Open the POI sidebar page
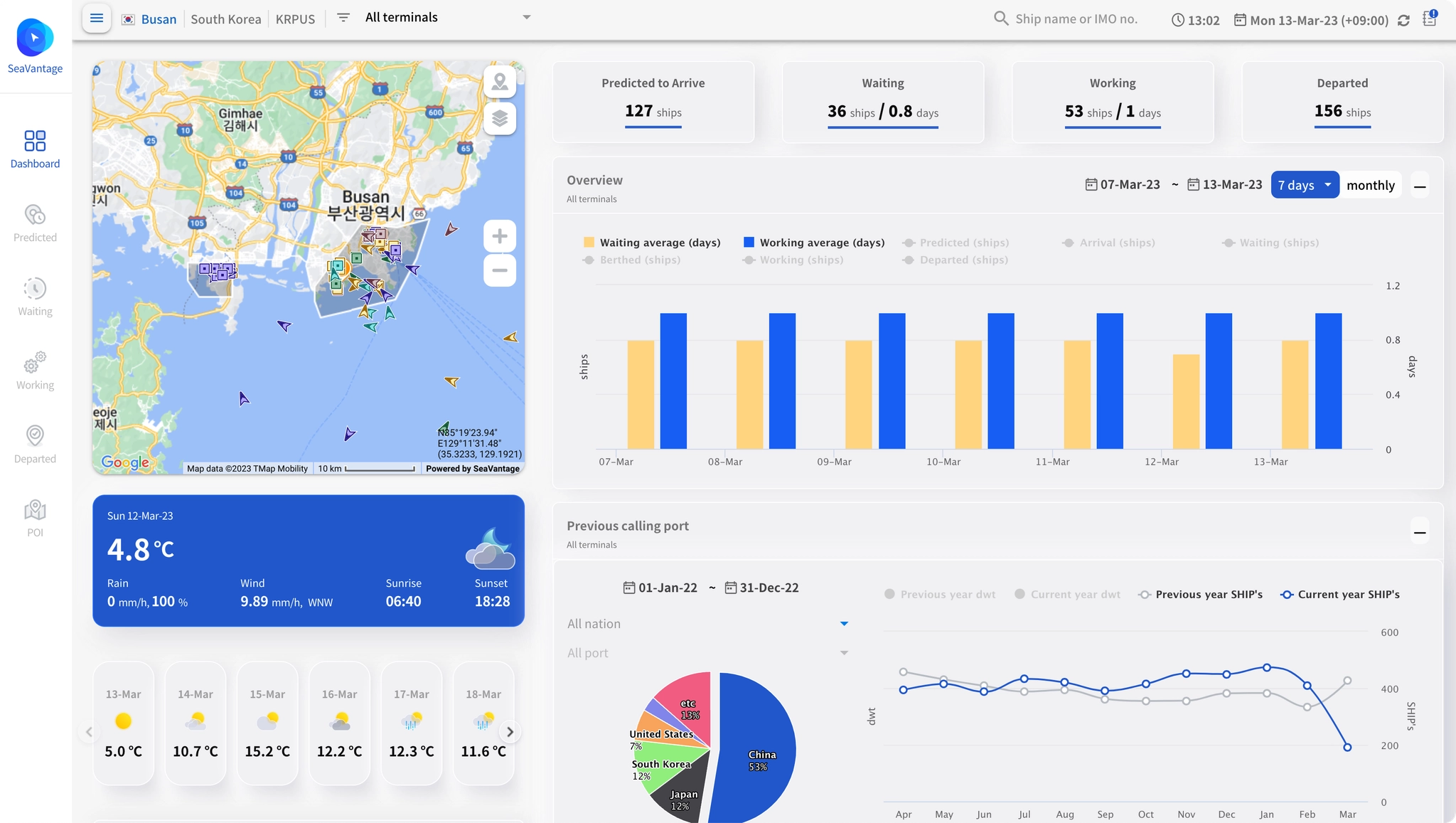Image resolution: width=1456 pixels, height=823 pixels. click(35, 519)
